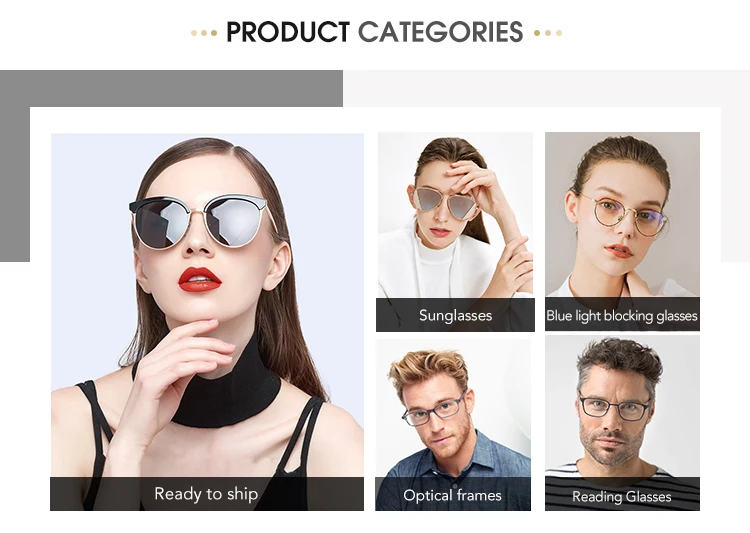Click the three dots left of heading
The image size is (750, 533).
(204, 33)
